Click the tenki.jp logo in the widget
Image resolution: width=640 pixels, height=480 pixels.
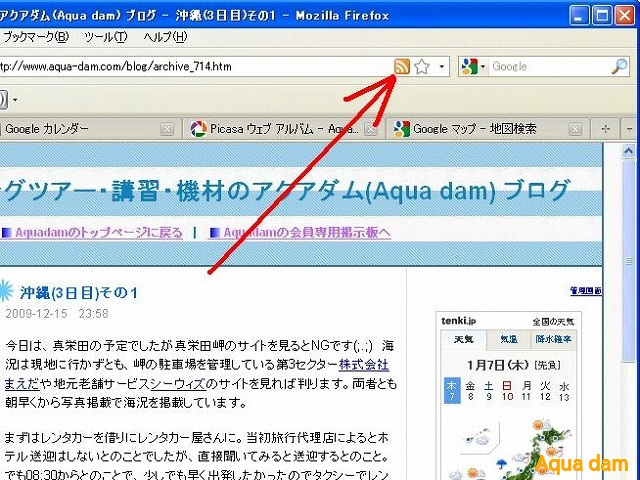coord(458,321)
